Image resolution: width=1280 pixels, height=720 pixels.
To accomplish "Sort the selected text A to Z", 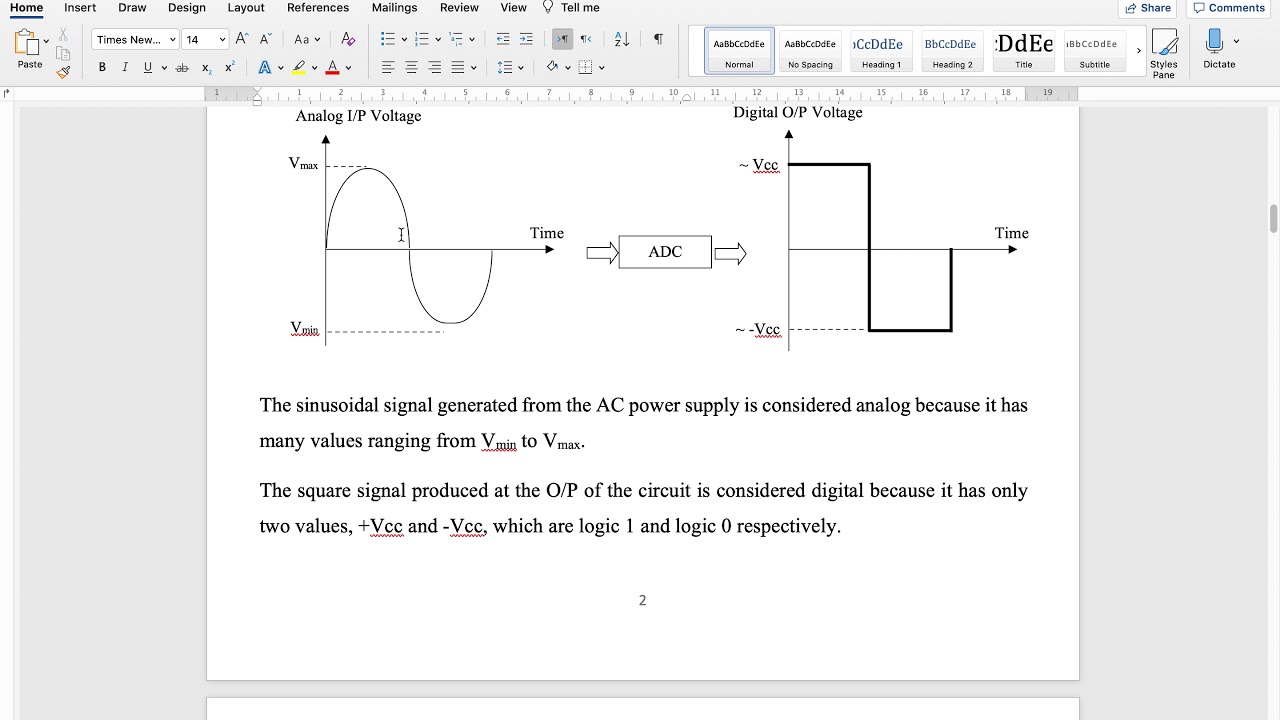I will pyautogui.click(x=621, y=39).
